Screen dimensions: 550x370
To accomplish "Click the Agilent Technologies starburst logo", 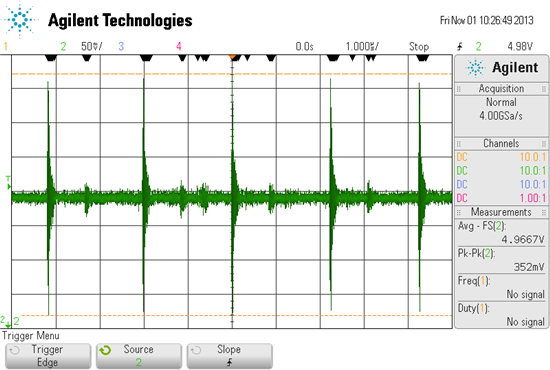I will coord(19,19).
